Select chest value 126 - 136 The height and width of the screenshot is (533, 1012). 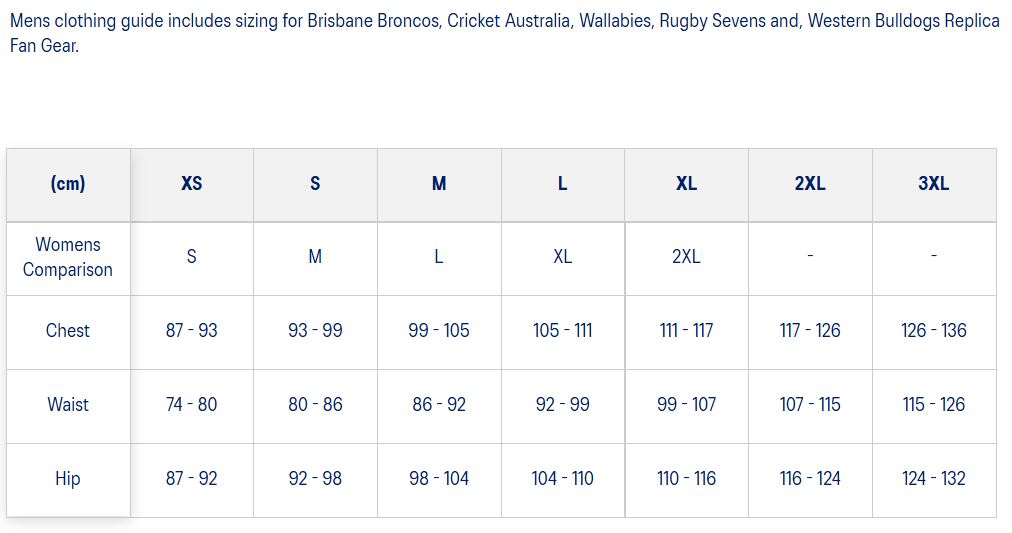933,331
